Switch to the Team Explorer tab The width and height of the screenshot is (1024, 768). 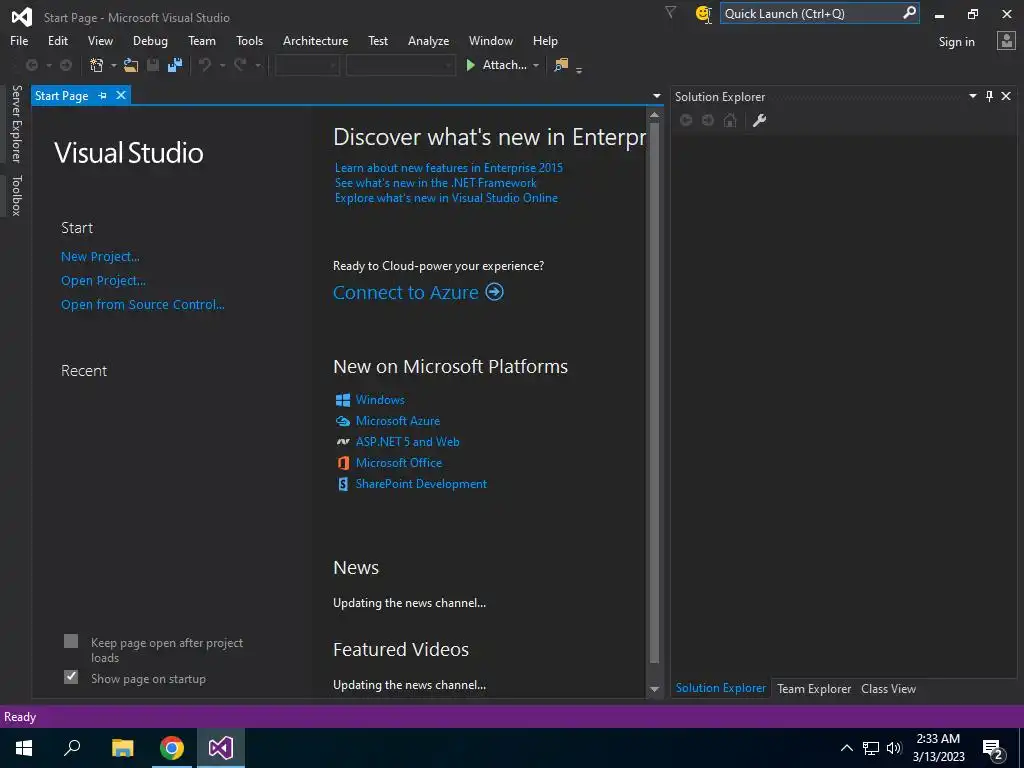click(814, 688)
